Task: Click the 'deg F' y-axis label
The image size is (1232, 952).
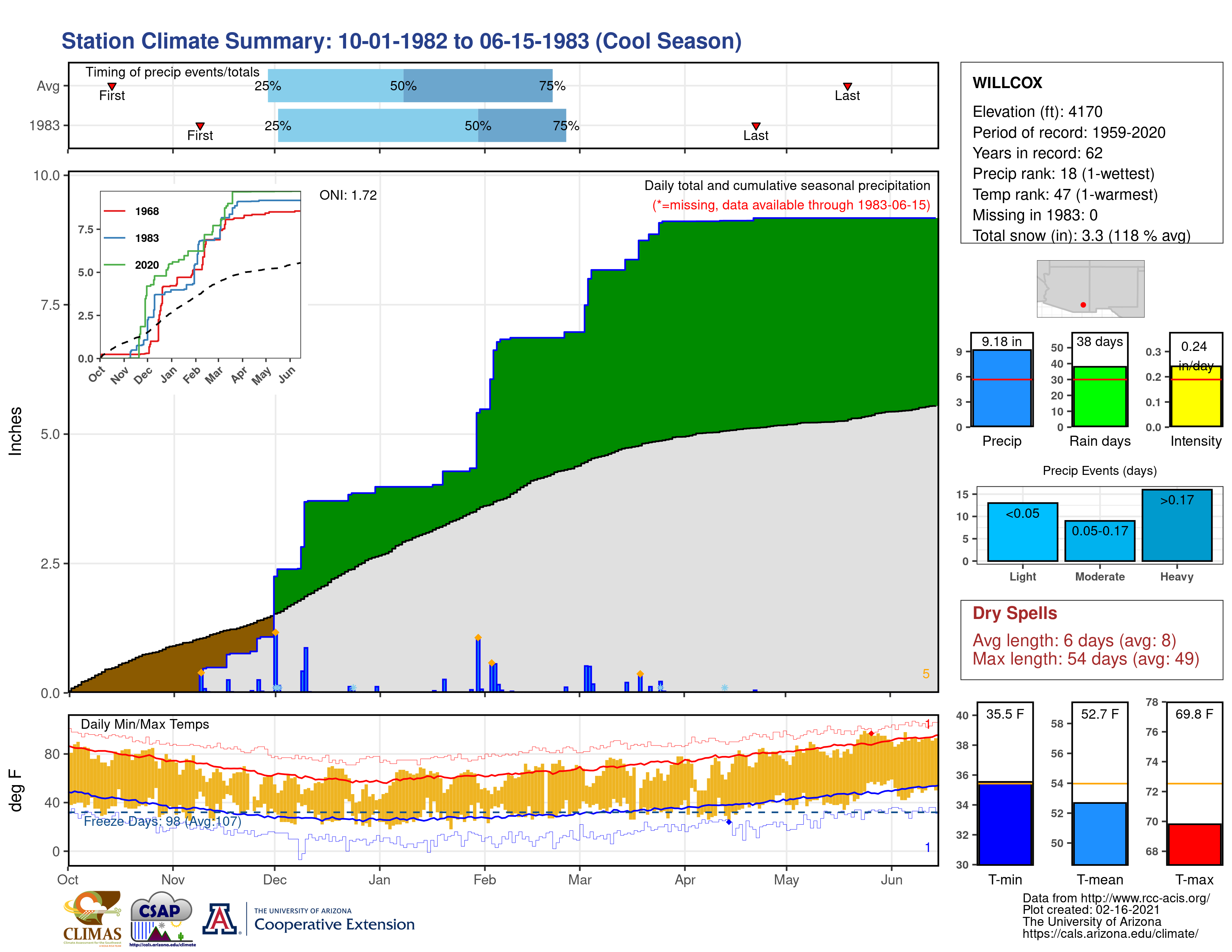Action: [x=15, y=790]
